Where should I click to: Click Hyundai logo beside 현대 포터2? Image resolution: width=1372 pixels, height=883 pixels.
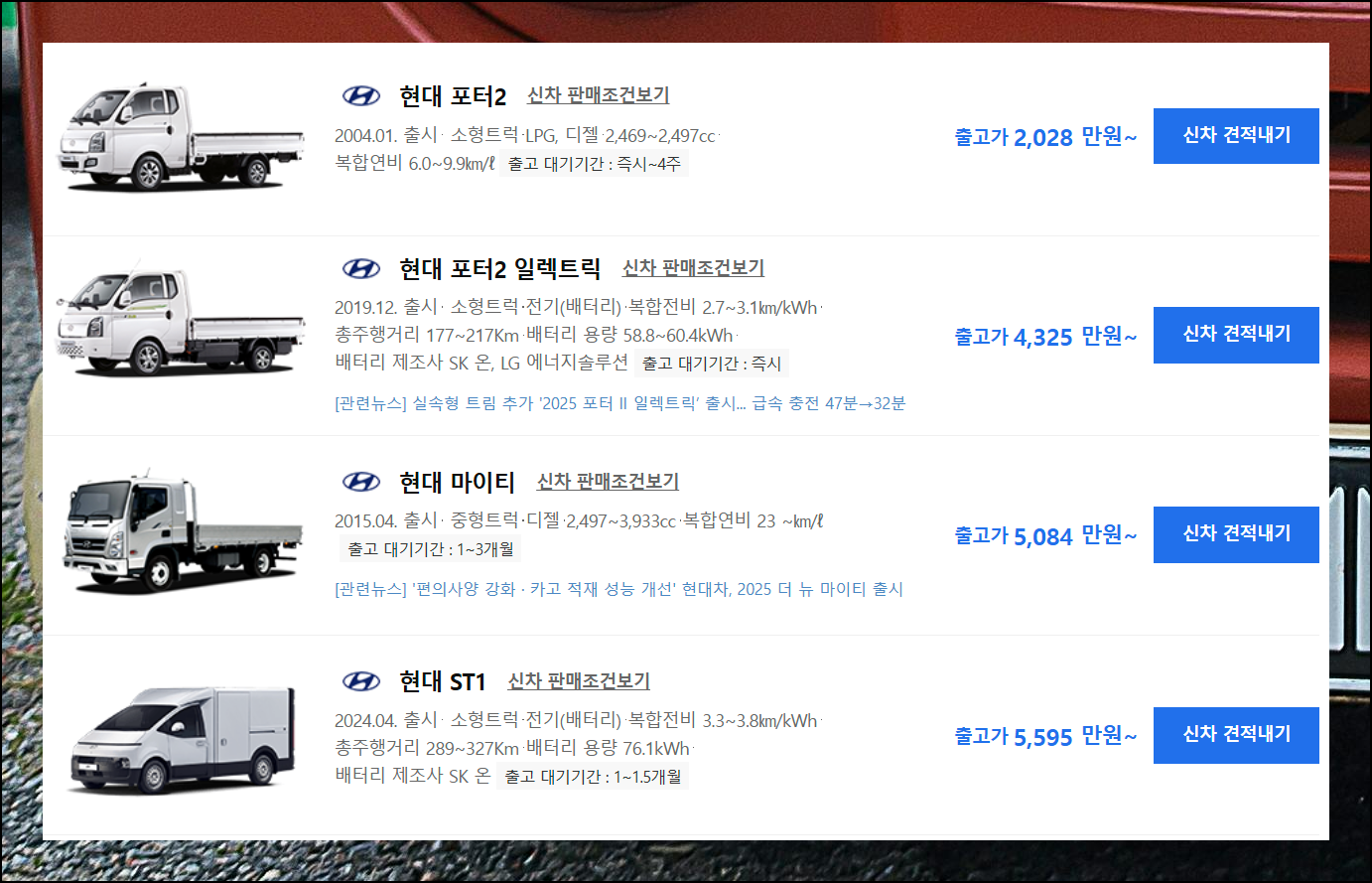click(x=361, y=95)
